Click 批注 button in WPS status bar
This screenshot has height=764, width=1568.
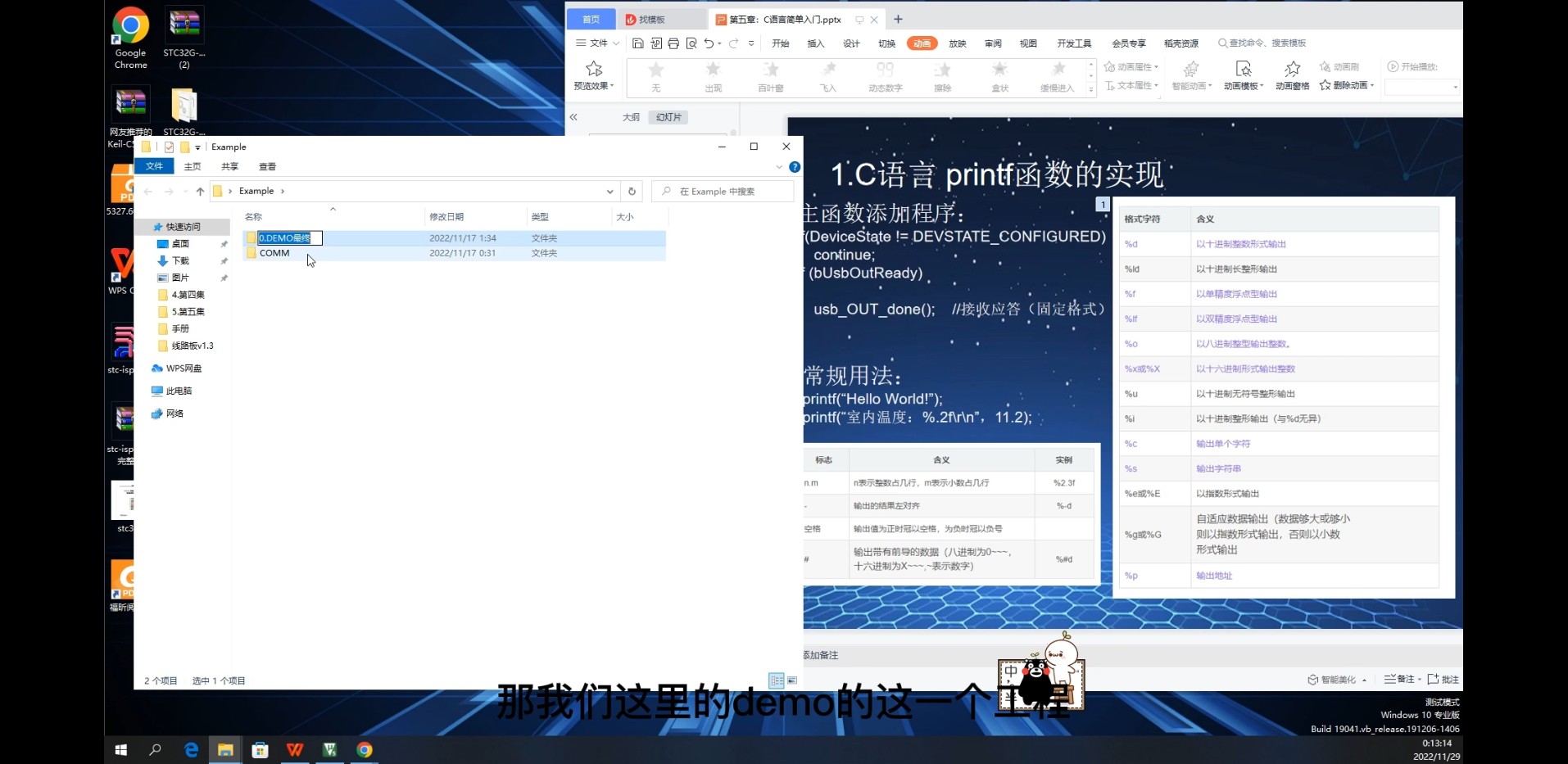point(1443,680)
